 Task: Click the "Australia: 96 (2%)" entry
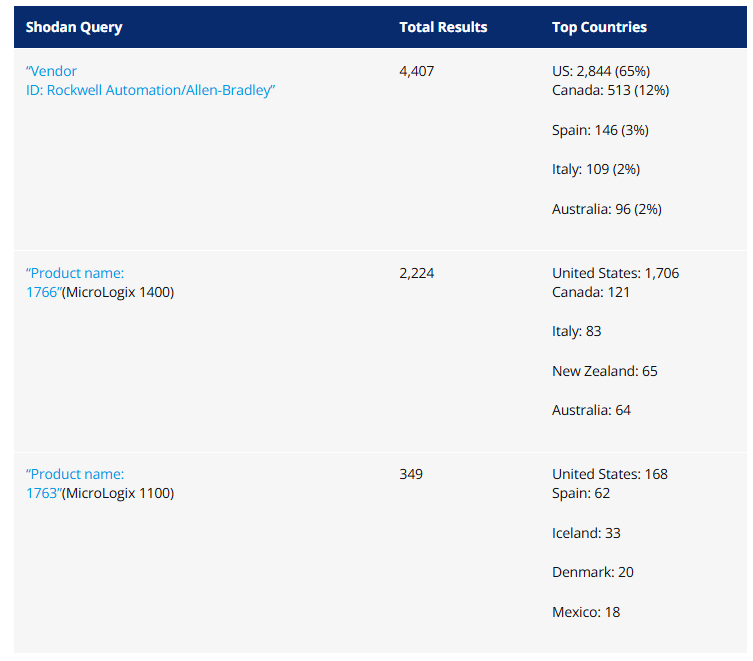[x=607, y=209]
